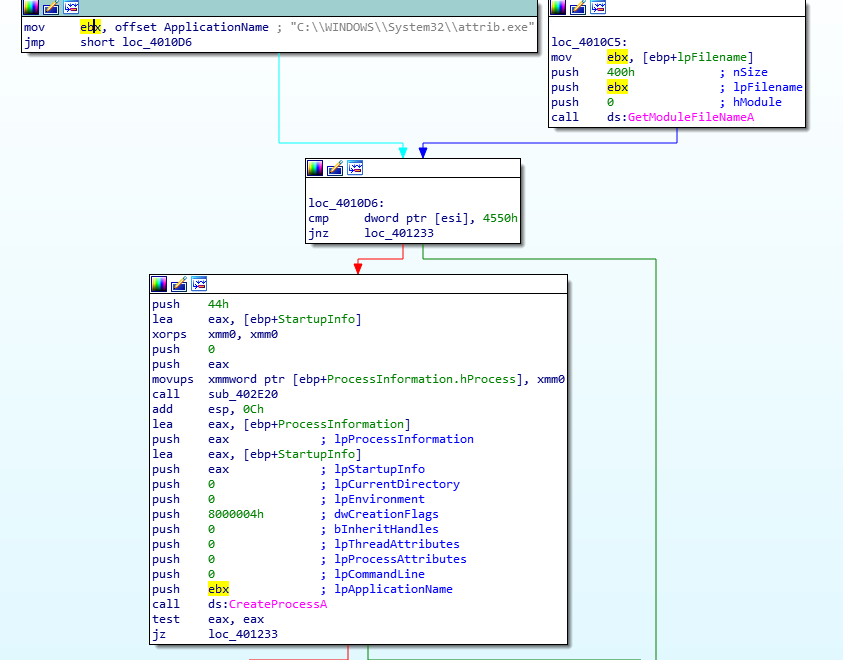The height and width of the screenshot is (660, 843).
Task: Click the CreateProcessA function name
Action: coord(278,604)
